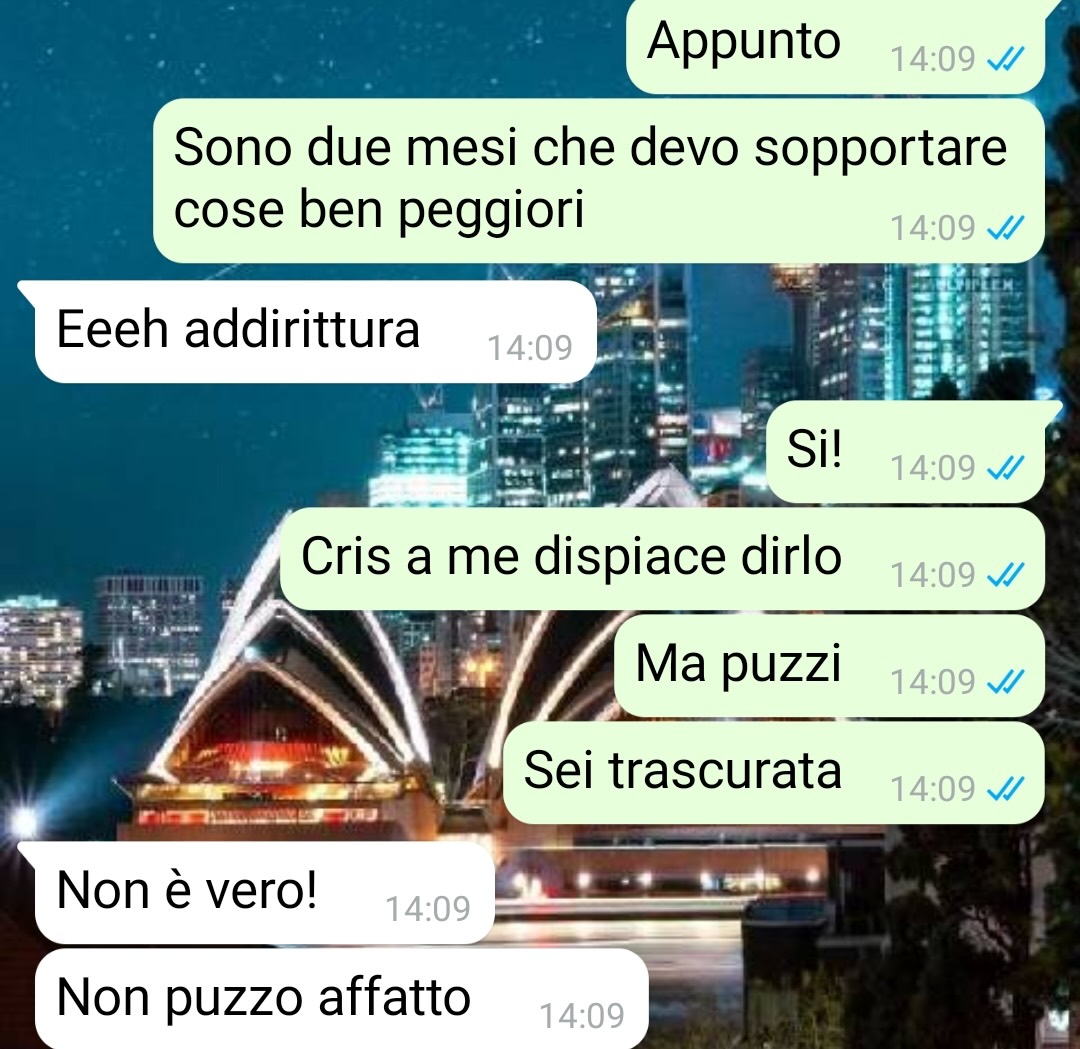Tap the timestamp on "Non puzzo affatto"
Image resolution: width=1080 pixels, height=1049 pixels.
point(582,1016)
